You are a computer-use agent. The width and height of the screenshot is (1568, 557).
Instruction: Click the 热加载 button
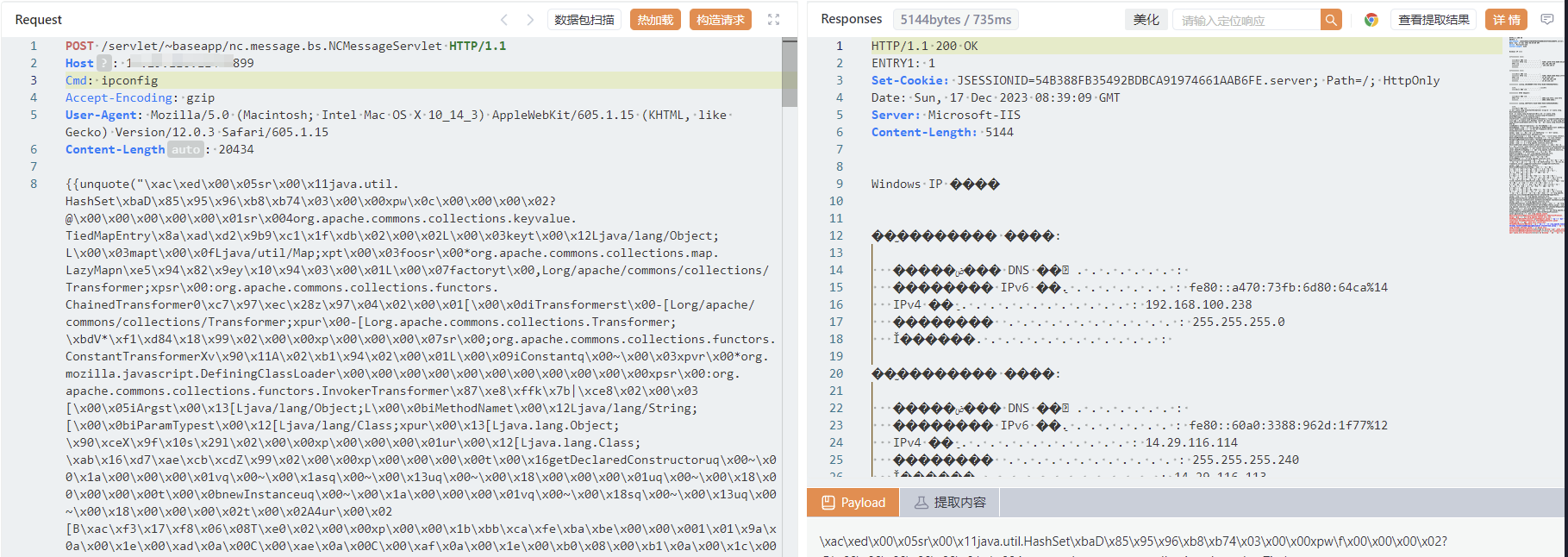(655, 20)
